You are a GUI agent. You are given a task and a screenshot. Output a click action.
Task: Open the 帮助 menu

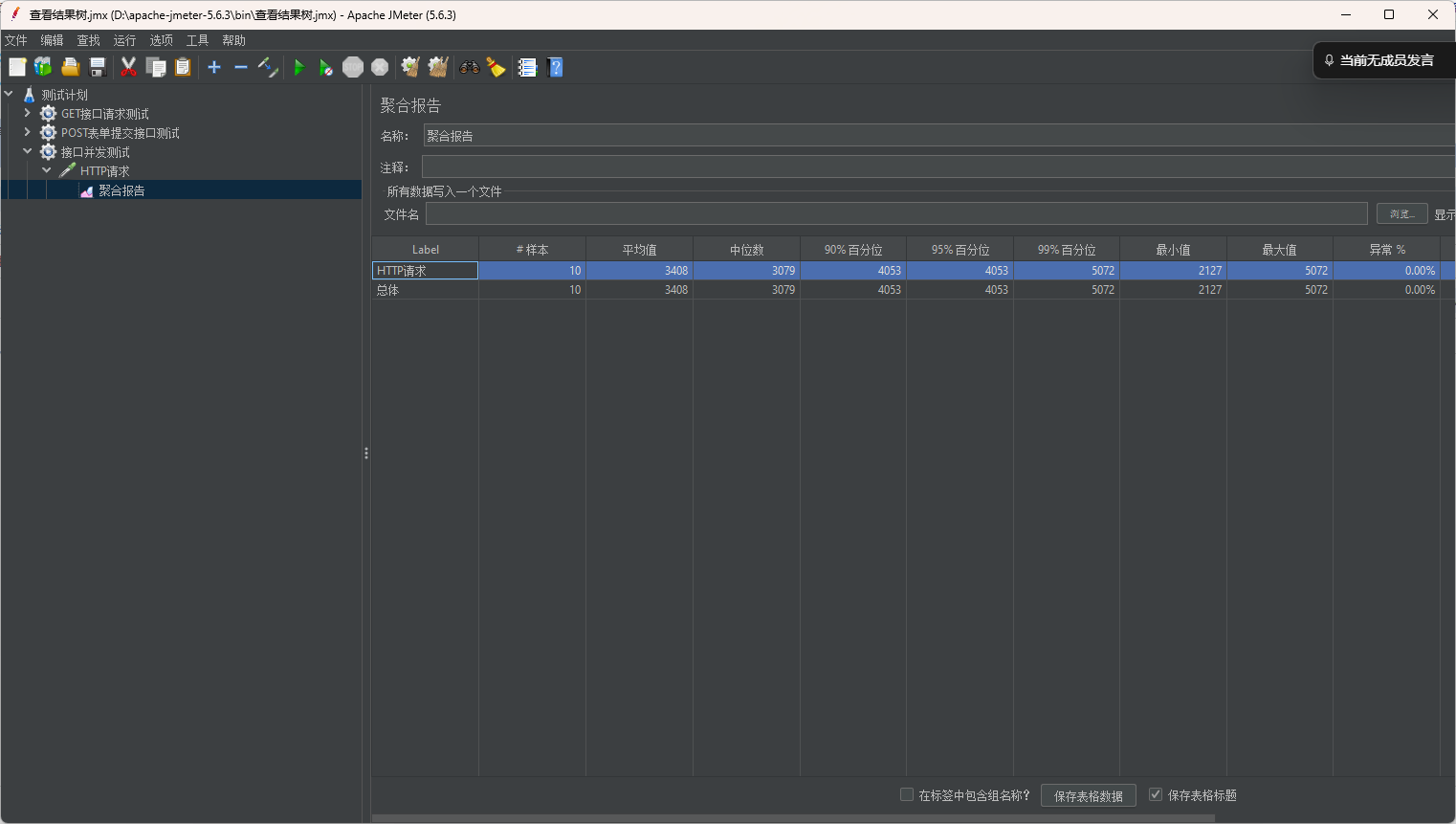tap(233, 40)
